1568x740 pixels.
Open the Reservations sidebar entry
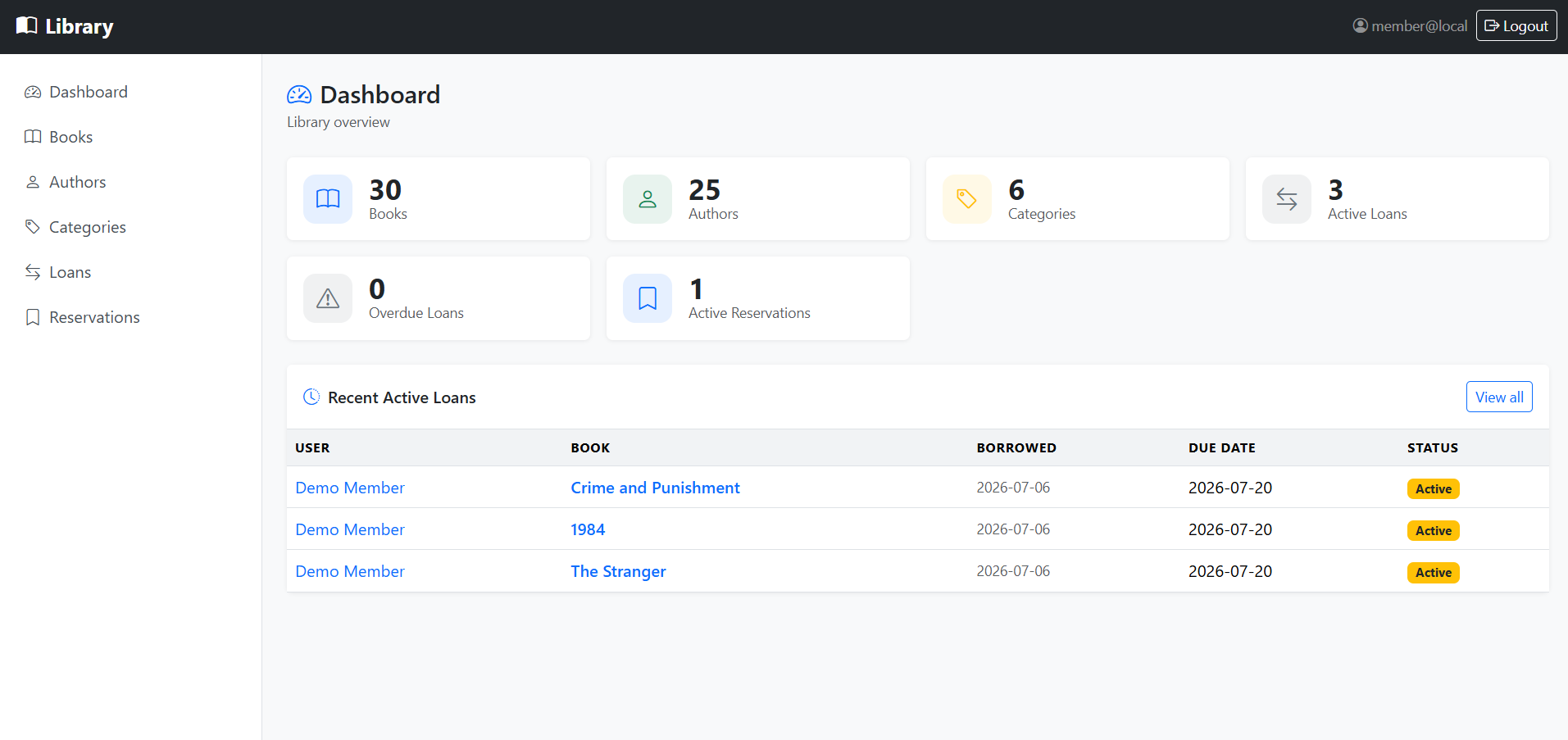(x=131, y=317)
